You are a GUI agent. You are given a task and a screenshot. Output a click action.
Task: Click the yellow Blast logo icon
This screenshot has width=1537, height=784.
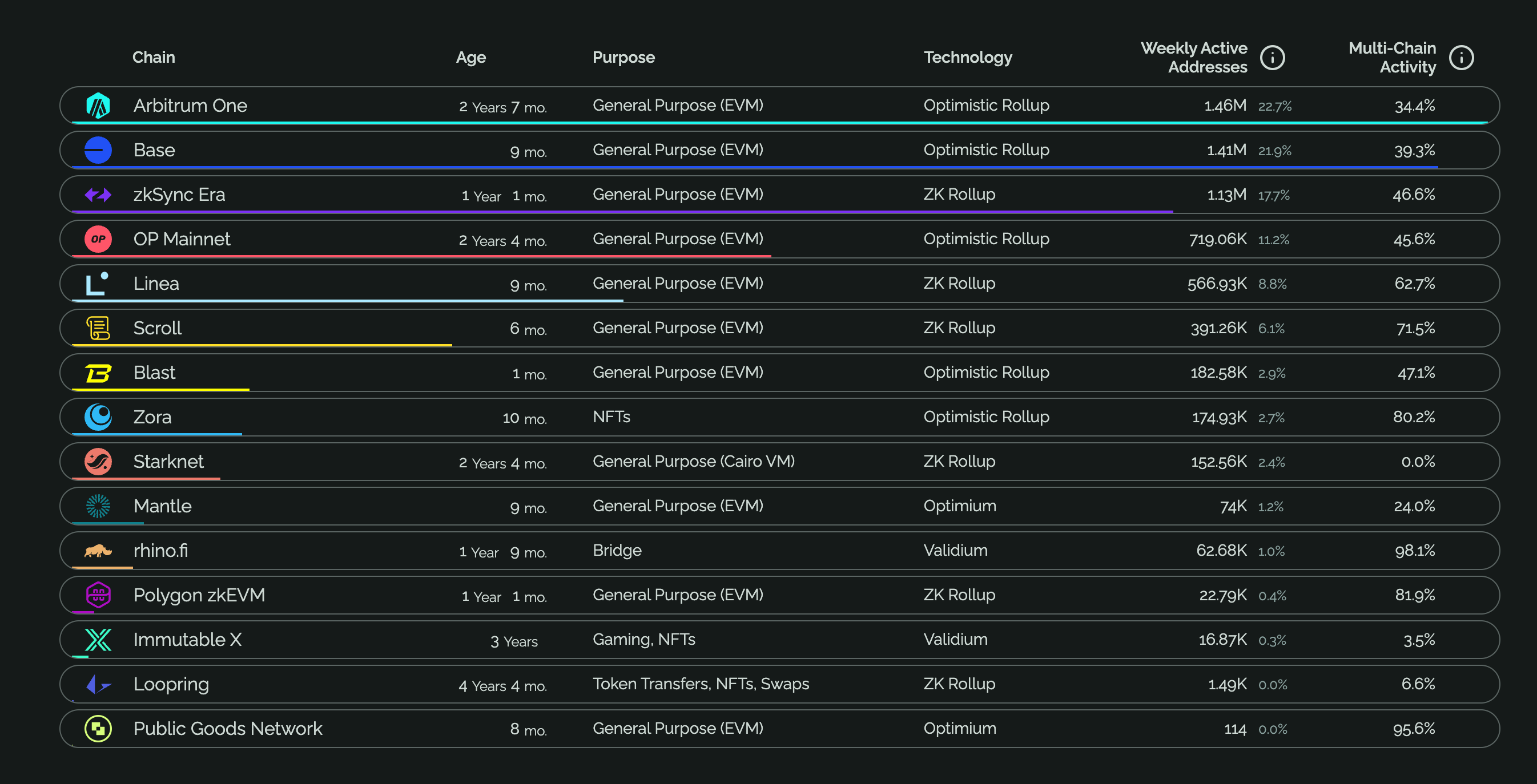tap(98, 373)
